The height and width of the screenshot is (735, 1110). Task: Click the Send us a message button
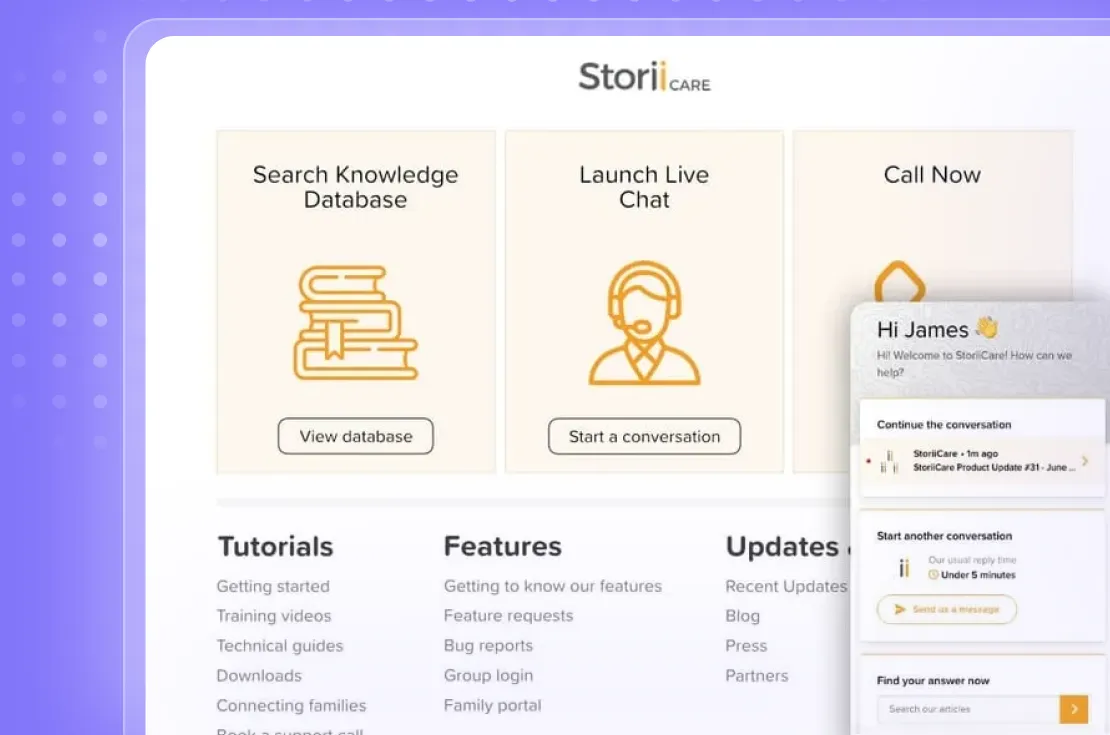click(946, 609)
